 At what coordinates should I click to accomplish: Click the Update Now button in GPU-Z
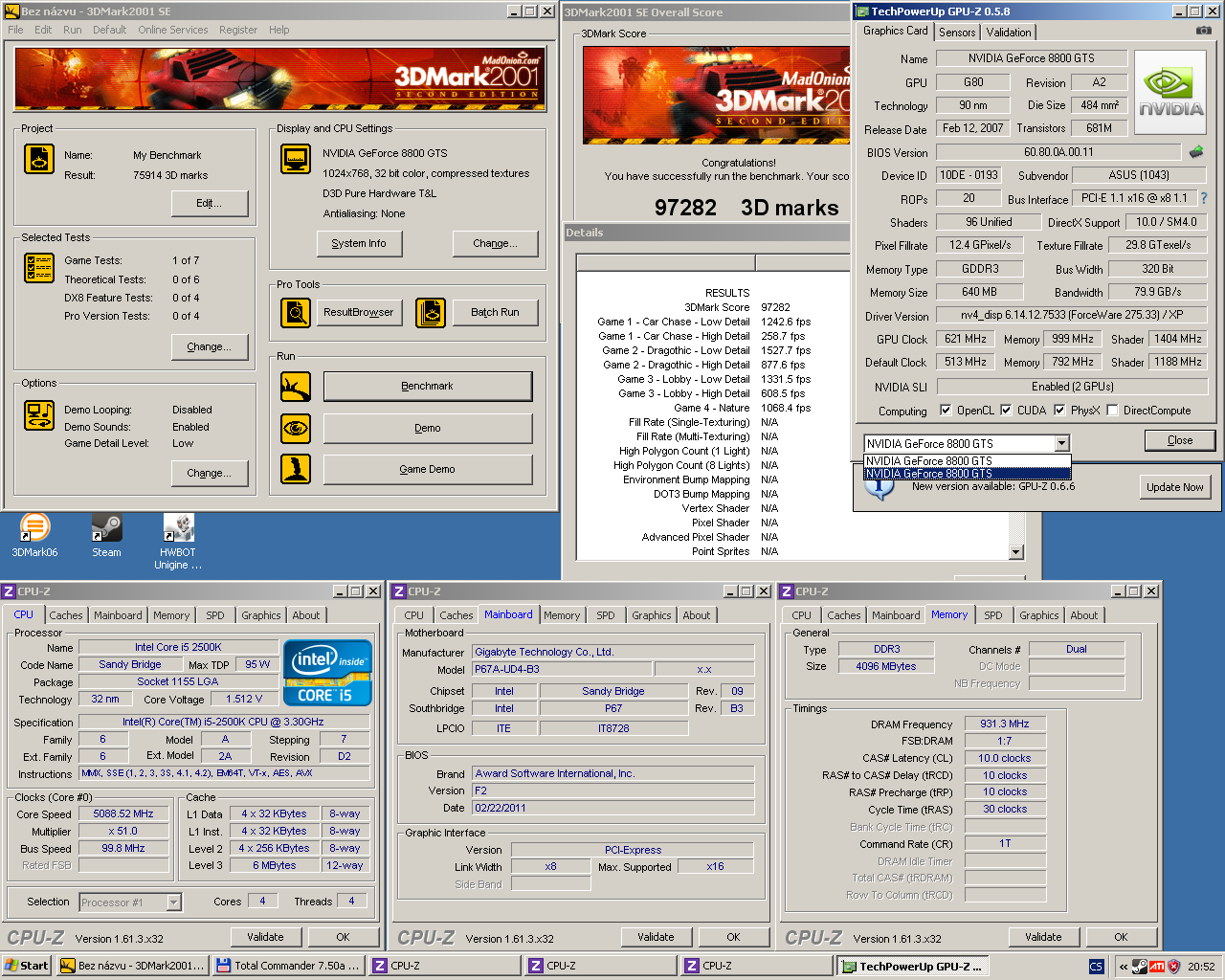pos(1175,487)
